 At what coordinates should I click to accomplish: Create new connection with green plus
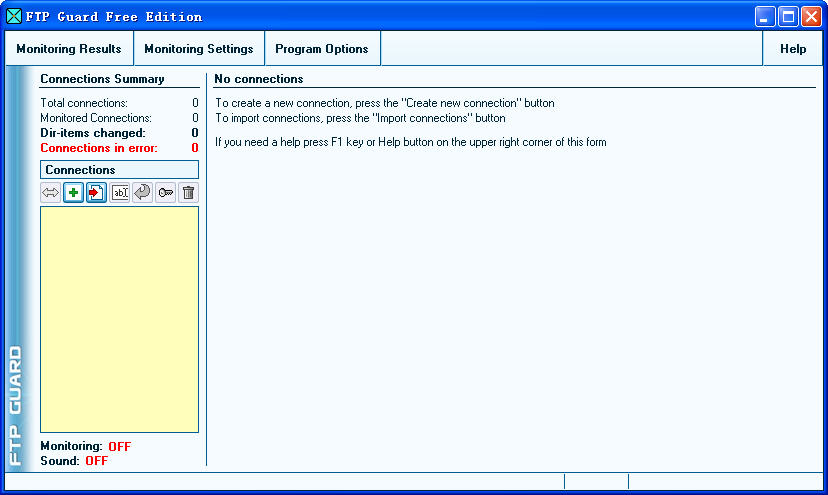[x=74, y=193]
